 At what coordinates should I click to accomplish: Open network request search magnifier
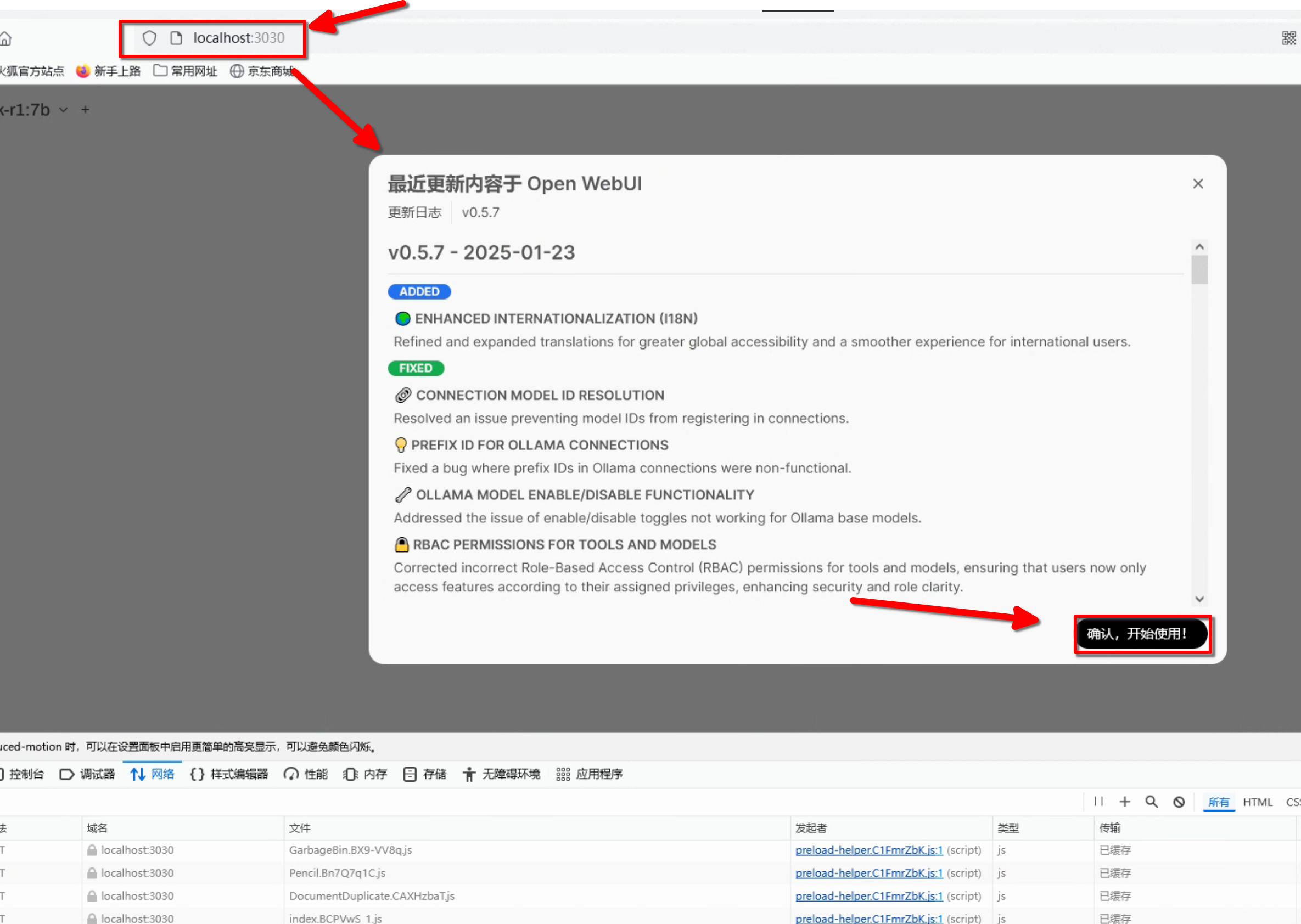(1151, 802)
